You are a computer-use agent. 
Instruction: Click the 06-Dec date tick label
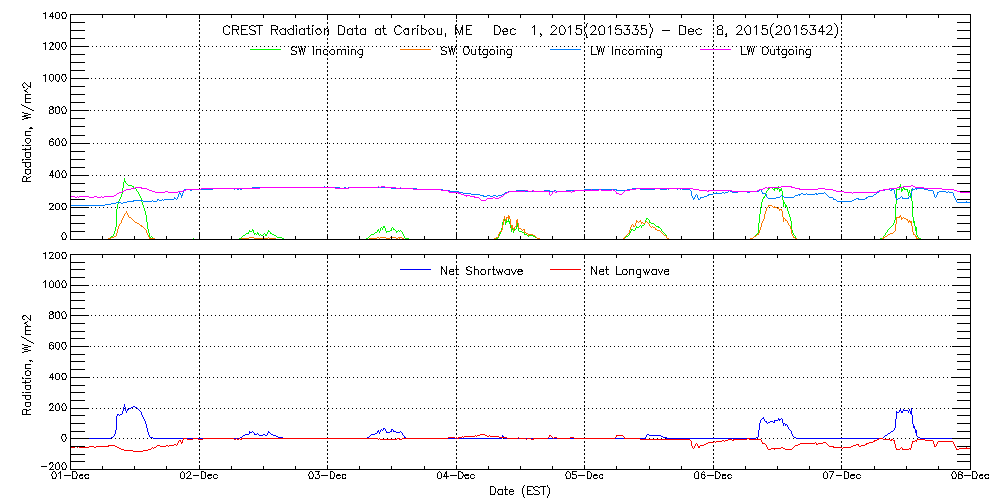coord(714,475)
